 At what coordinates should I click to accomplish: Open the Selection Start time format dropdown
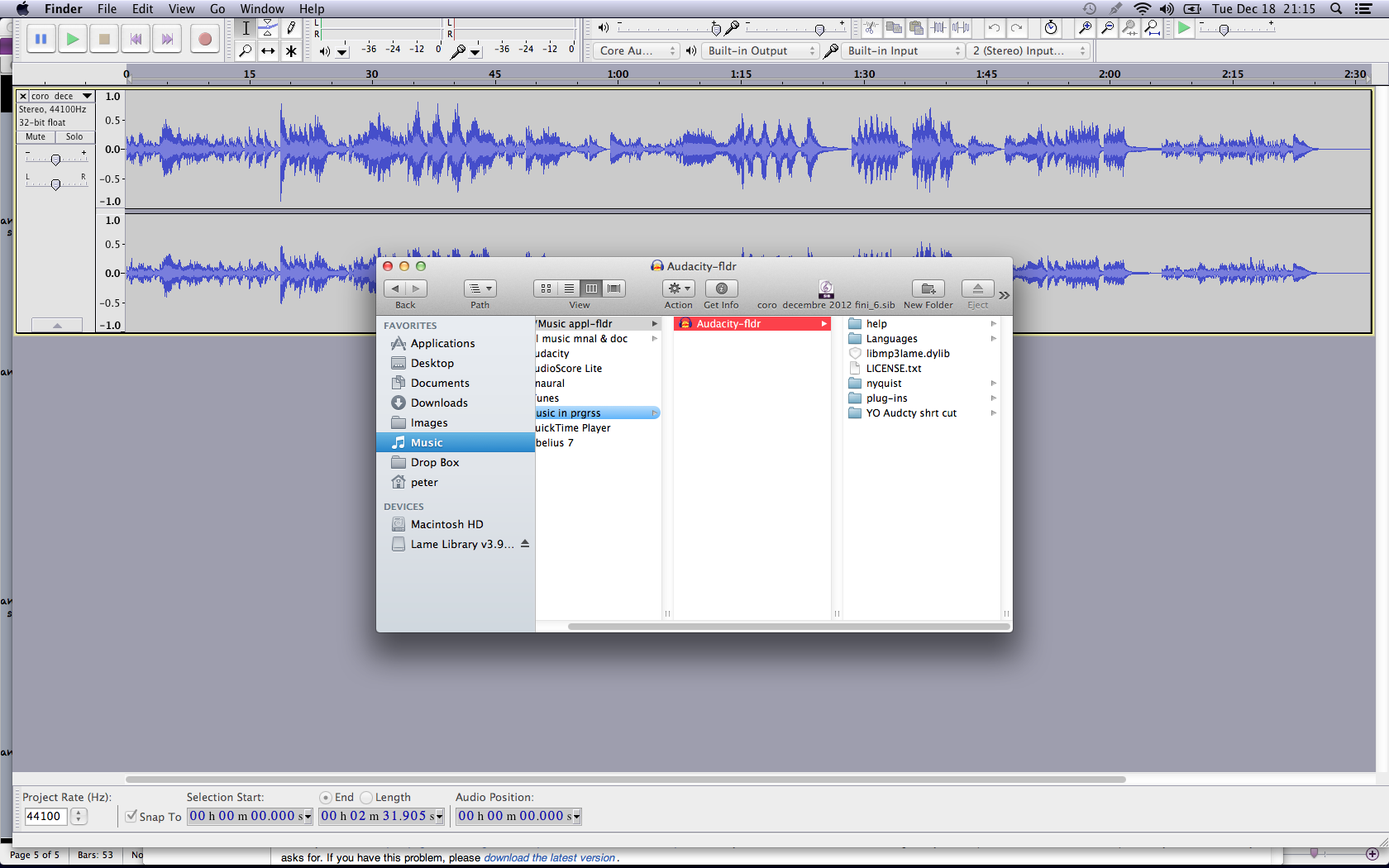[x=308, y=817]
